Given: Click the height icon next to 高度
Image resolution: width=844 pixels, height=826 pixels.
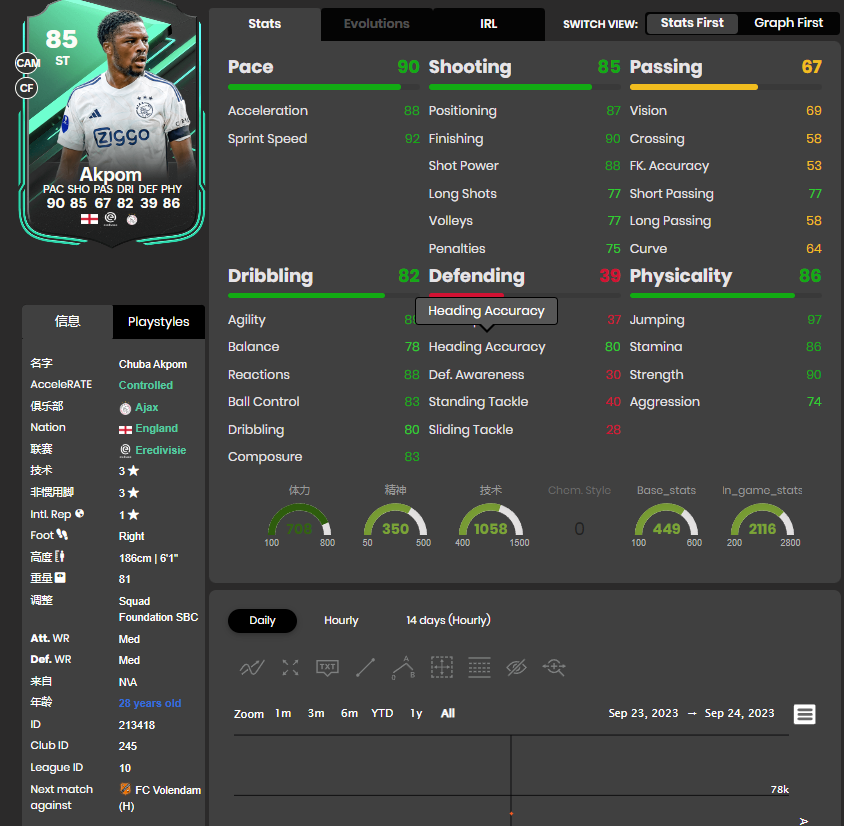Looking at the screenshot, I should (x=60, y=556).
